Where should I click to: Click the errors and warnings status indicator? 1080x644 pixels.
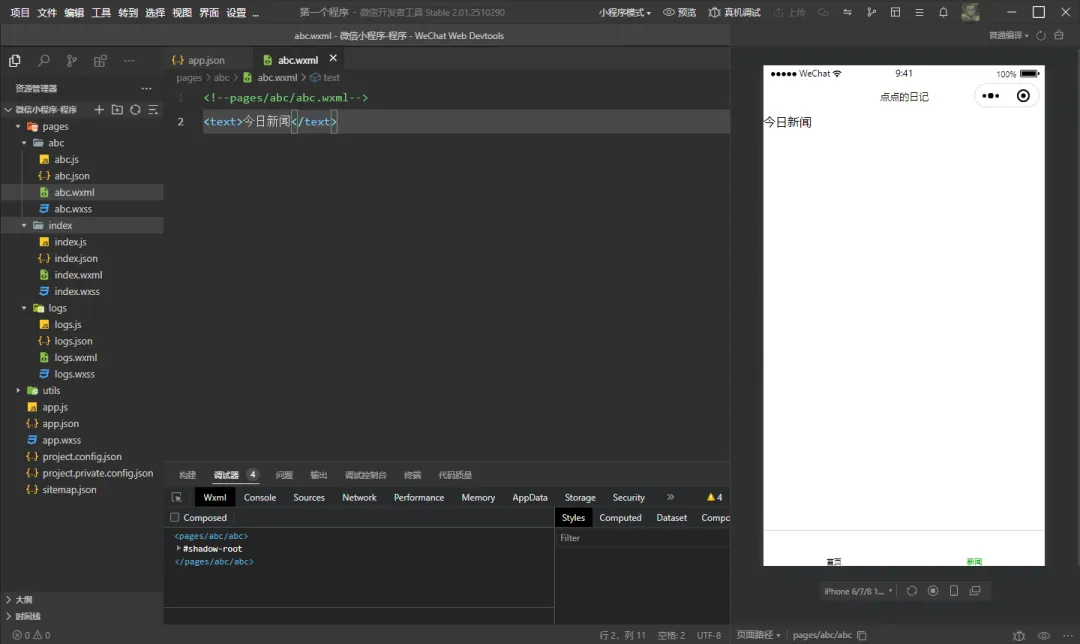pos(31,635)
